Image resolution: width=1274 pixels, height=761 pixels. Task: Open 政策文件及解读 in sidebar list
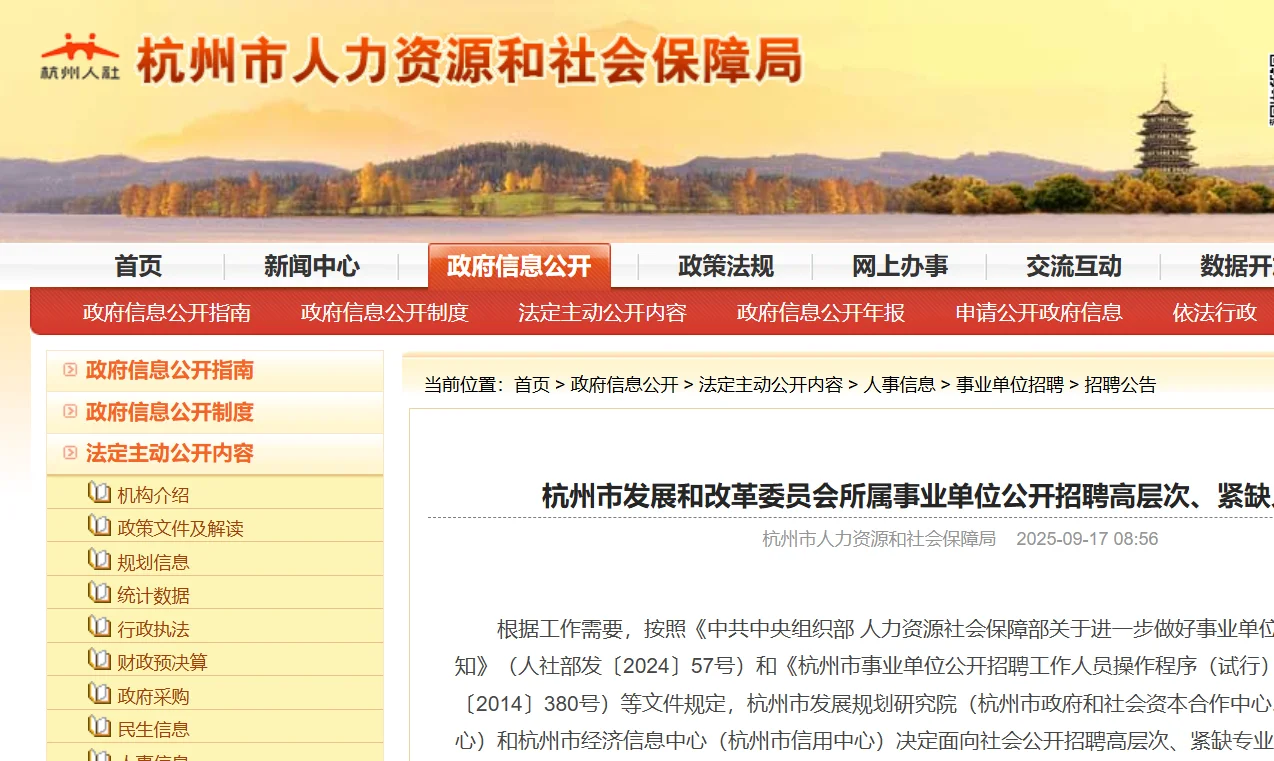point(181,528)
